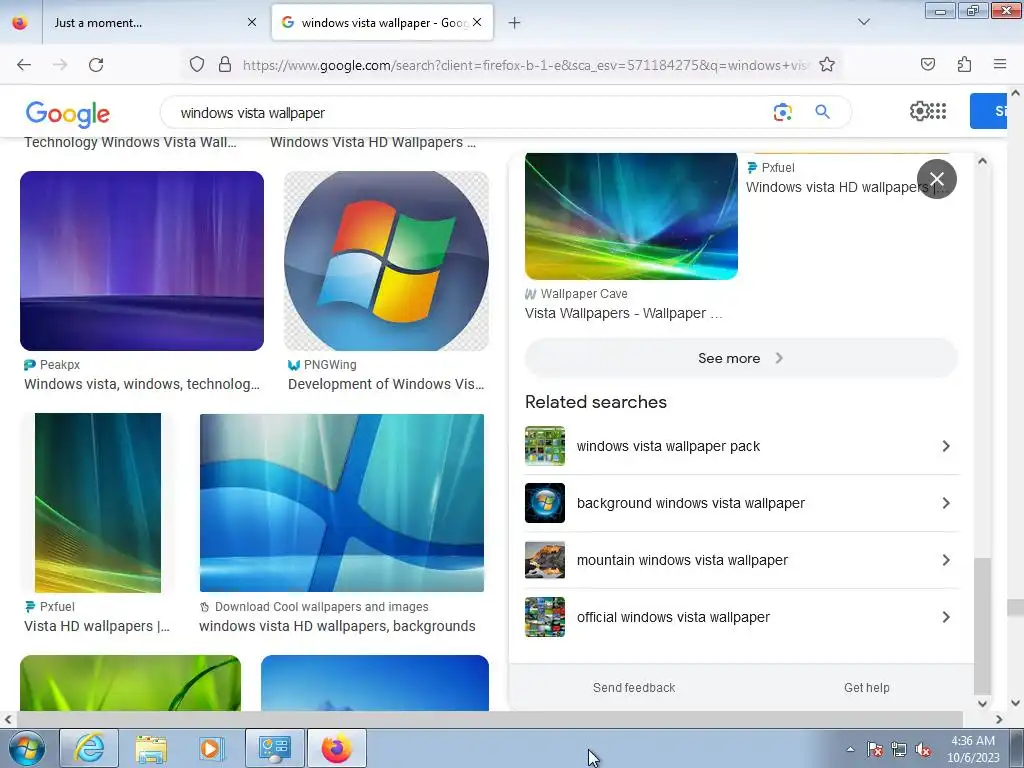Open 'Windows vista, windows, technolog...' result title
Screen dimensions: 1024x768
click(142, 384)
